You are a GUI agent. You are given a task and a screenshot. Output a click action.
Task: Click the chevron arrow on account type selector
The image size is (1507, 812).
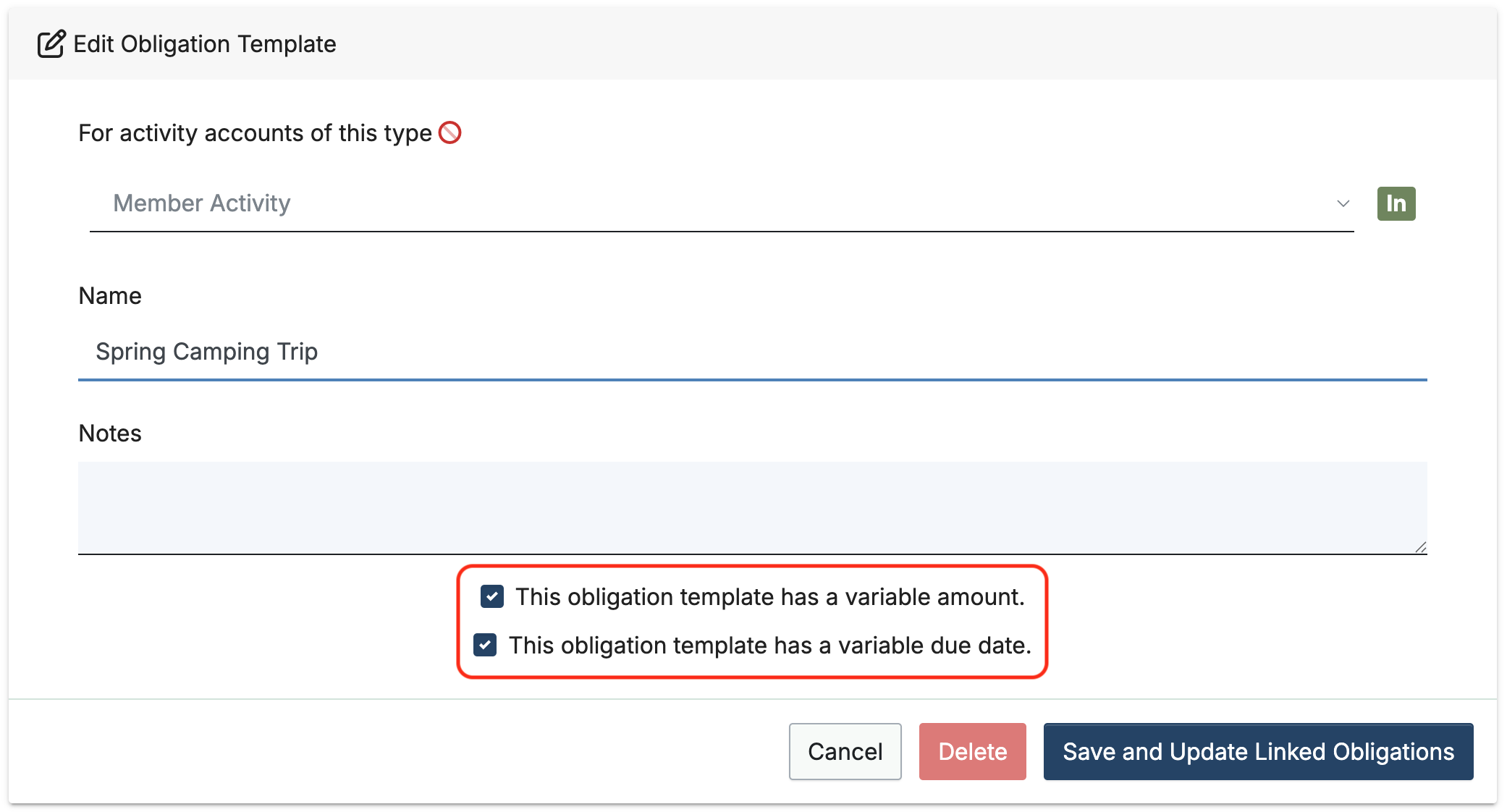pos(1343,203)
